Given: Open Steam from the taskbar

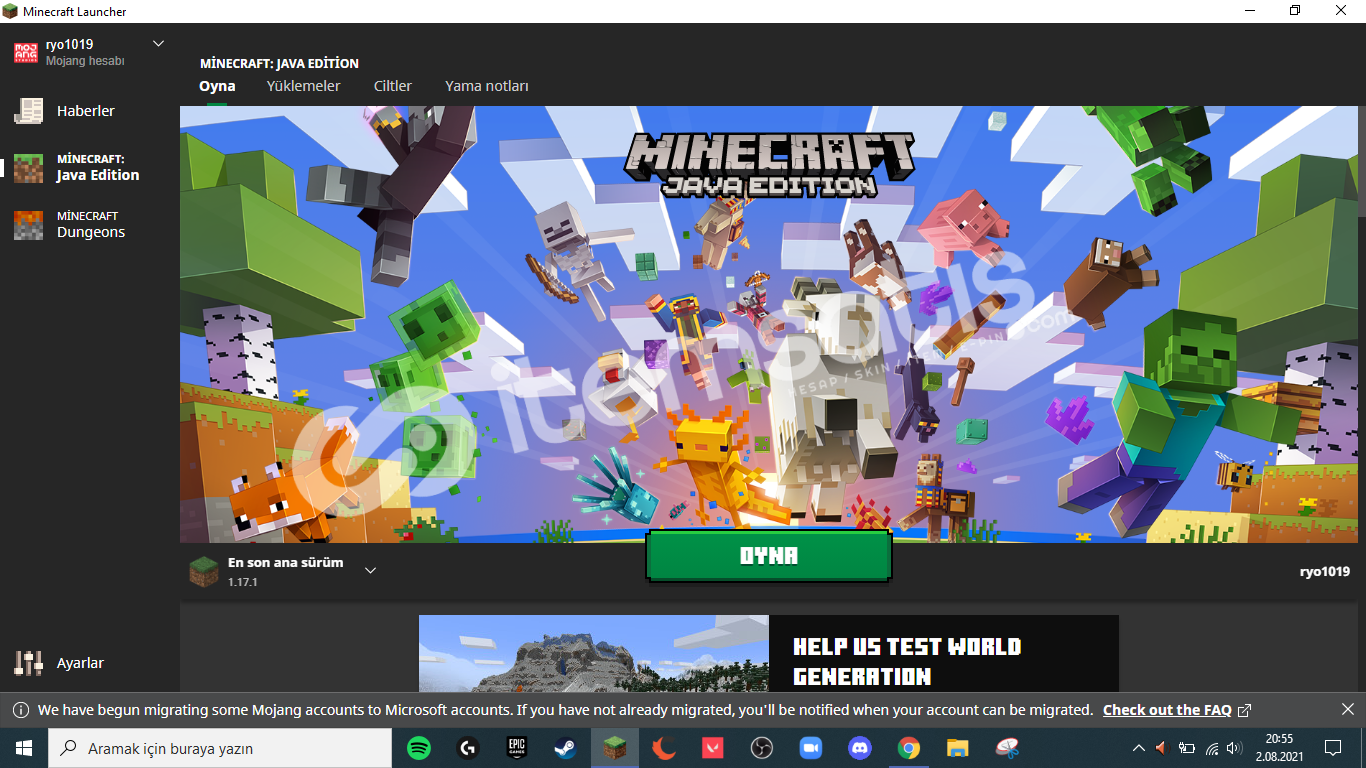Looking at the screenshot, I should click(x=565, y=748).
